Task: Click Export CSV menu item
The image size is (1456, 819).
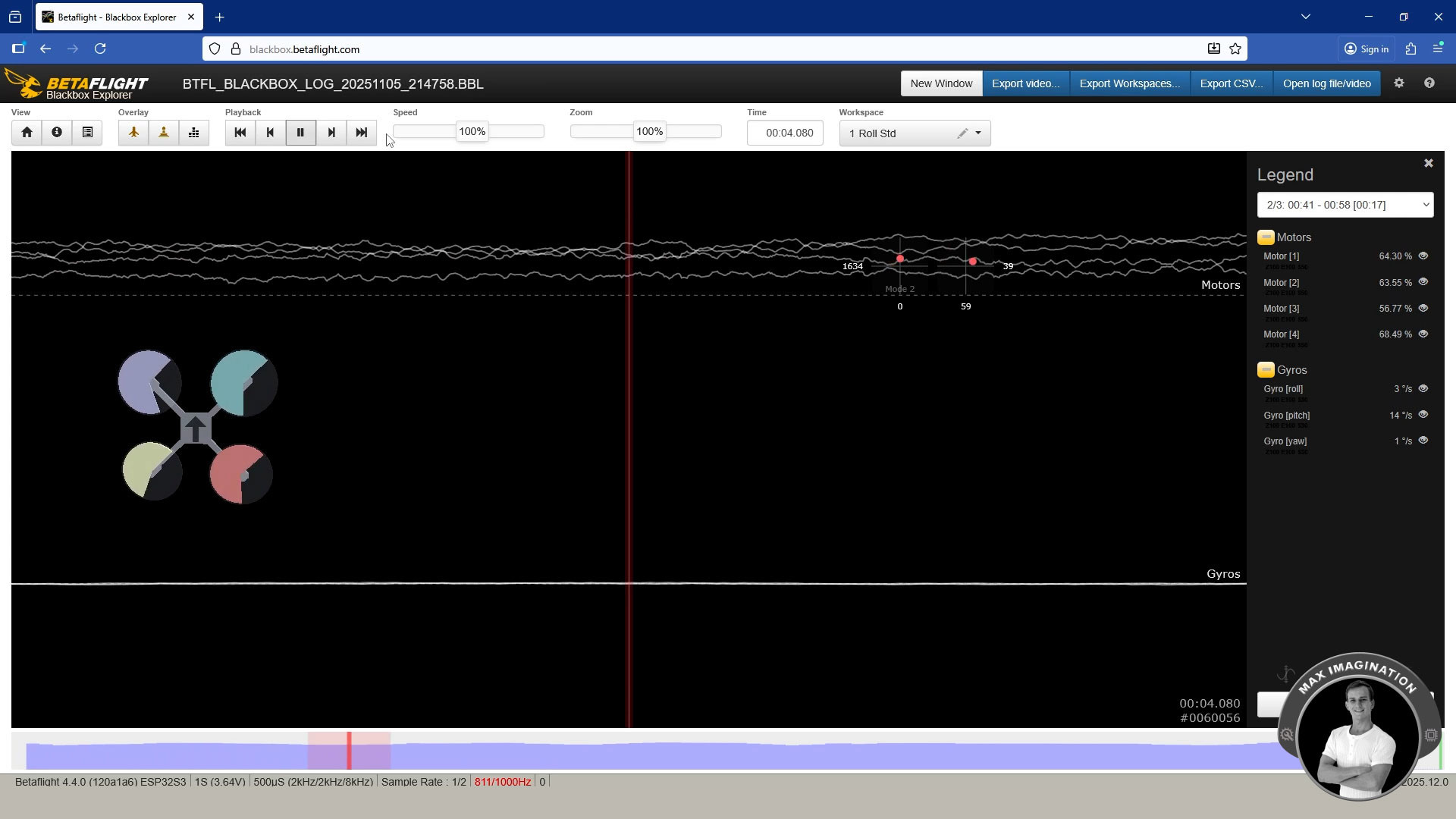Action: point(1230,83)
